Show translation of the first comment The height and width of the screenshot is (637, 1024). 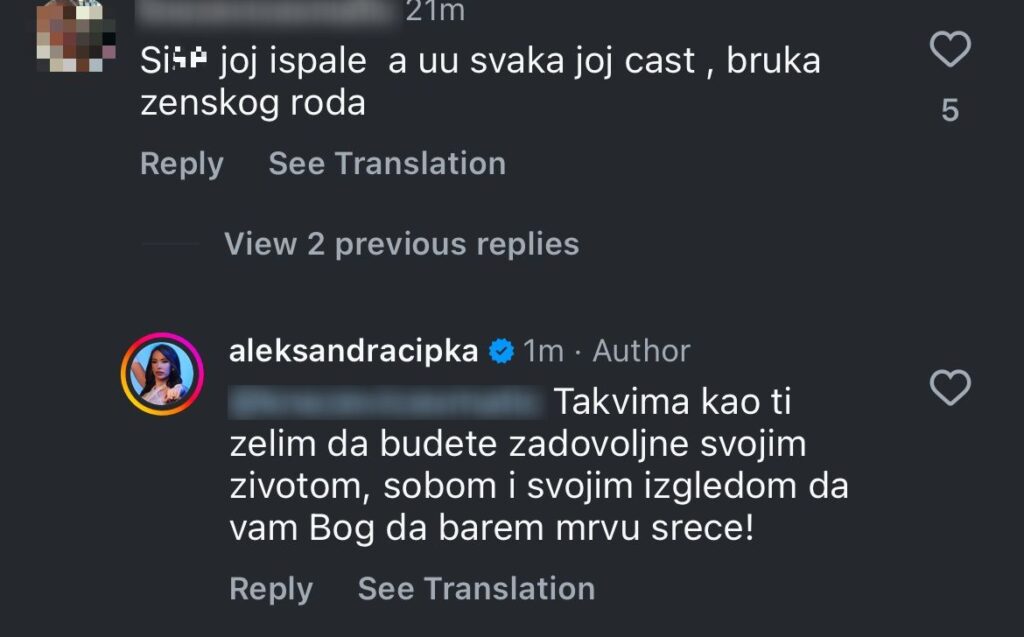coord(386,164)
